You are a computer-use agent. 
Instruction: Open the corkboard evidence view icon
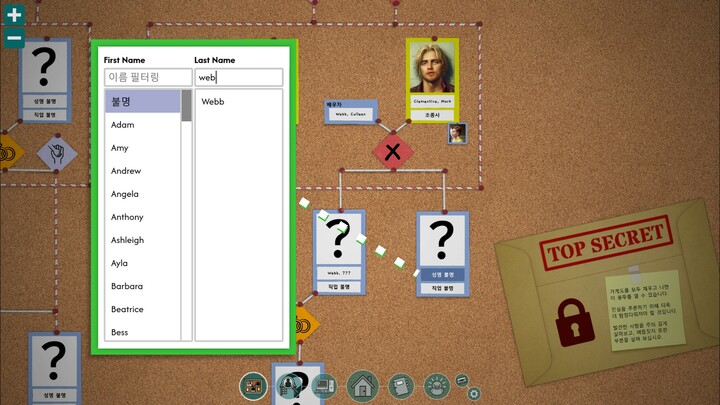(x=254, y=385)
